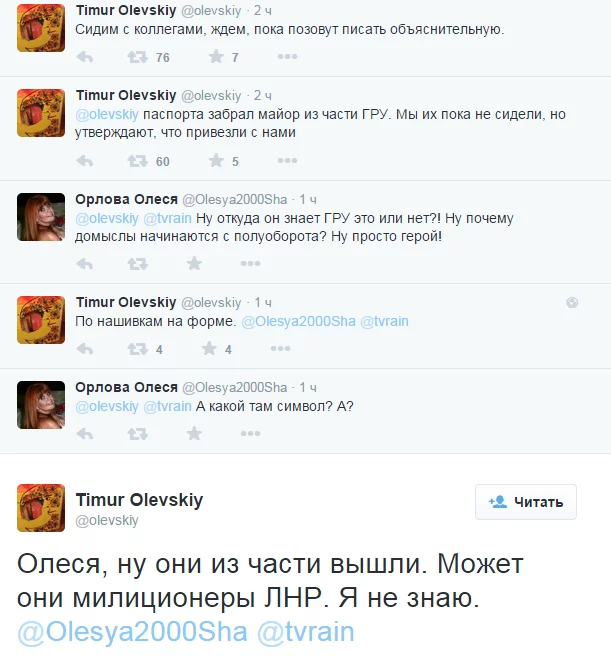Image resolution: width=611 pixels, height=659 pixels.
Task: Reply to the "паспорта забрал майор" tweet
Action: (x=85, y=162)
